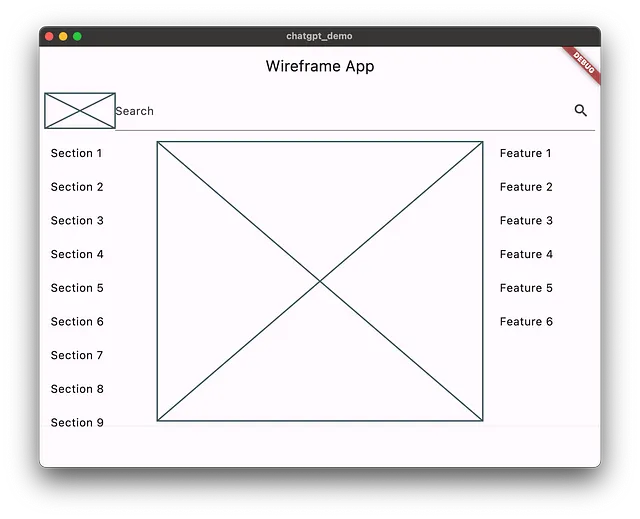Minimize the window using the yellow button

coord(63,36)
